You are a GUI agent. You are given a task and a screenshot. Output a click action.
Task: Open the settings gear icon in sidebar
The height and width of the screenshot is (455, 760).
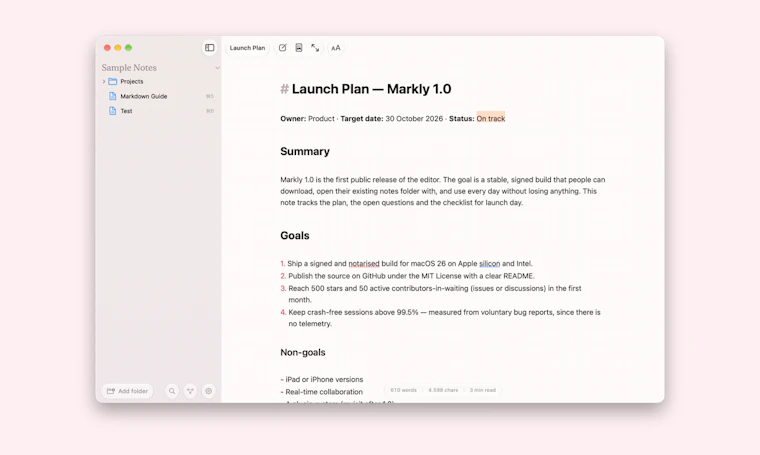tap(209, 391)
